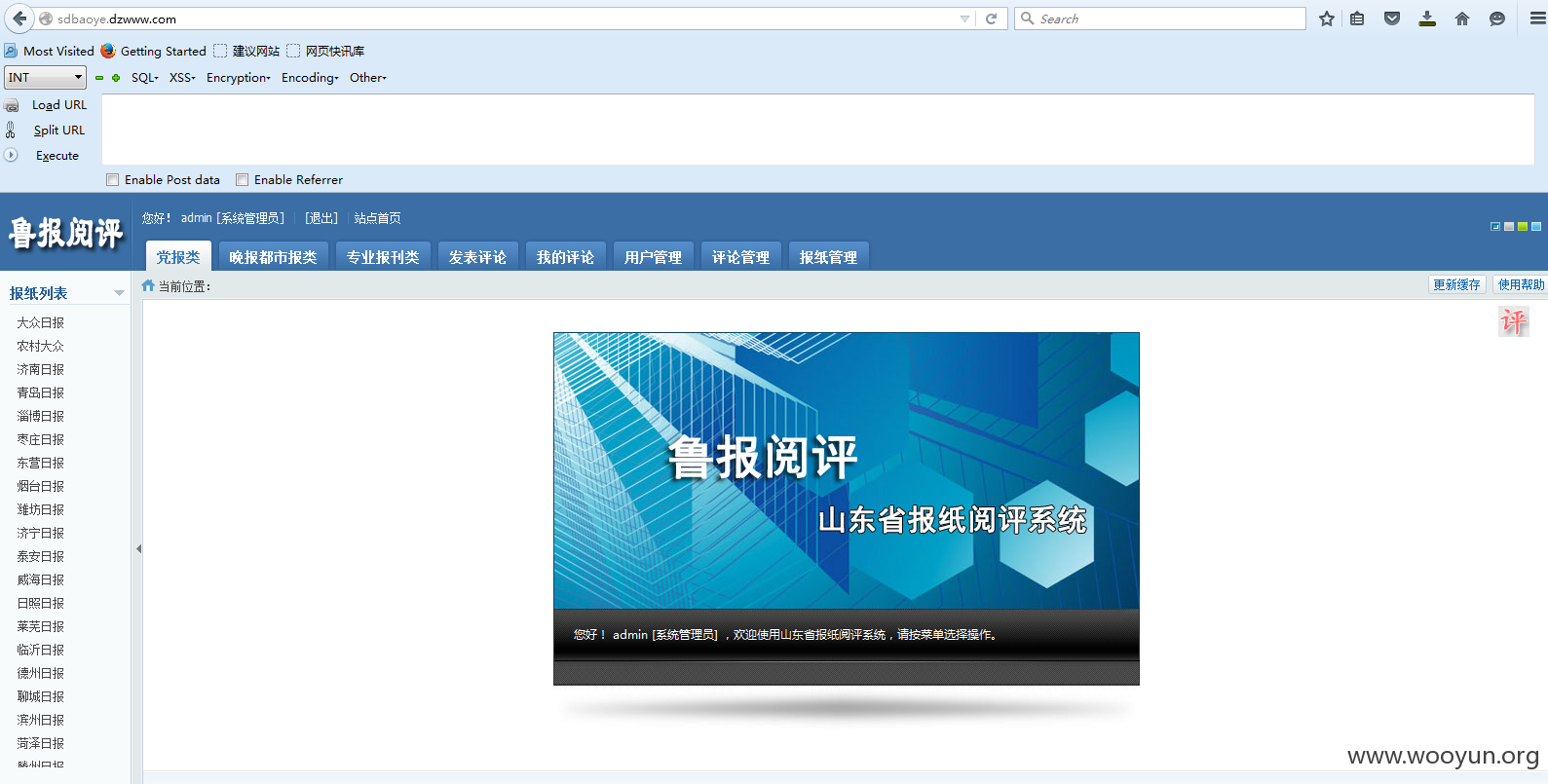Click the 退出 logout link
Viewport: 1548px width, 784px height.
[321, 218]
